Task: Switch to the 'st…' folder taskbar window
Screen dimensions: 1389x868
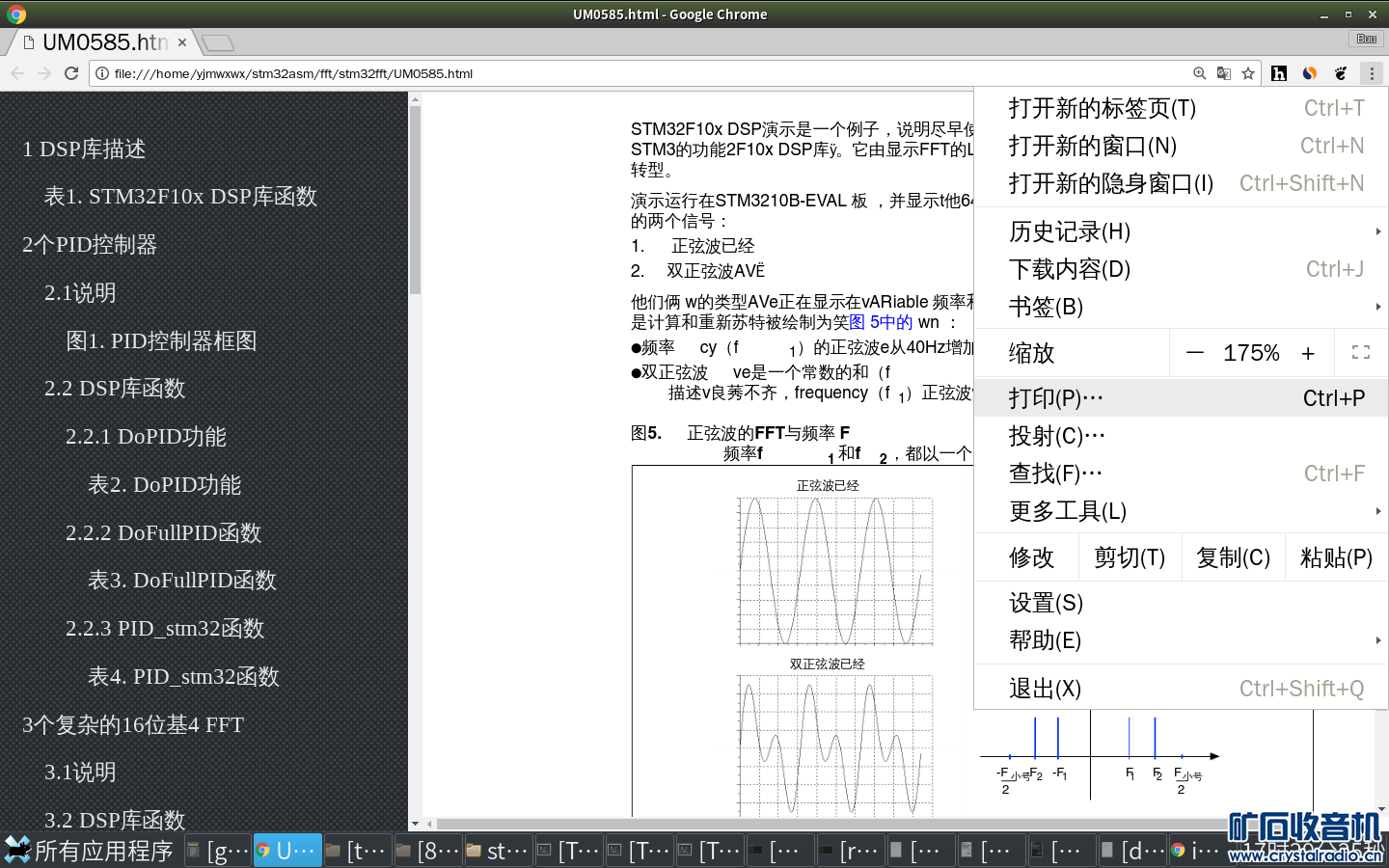Action: click(498, 851)
